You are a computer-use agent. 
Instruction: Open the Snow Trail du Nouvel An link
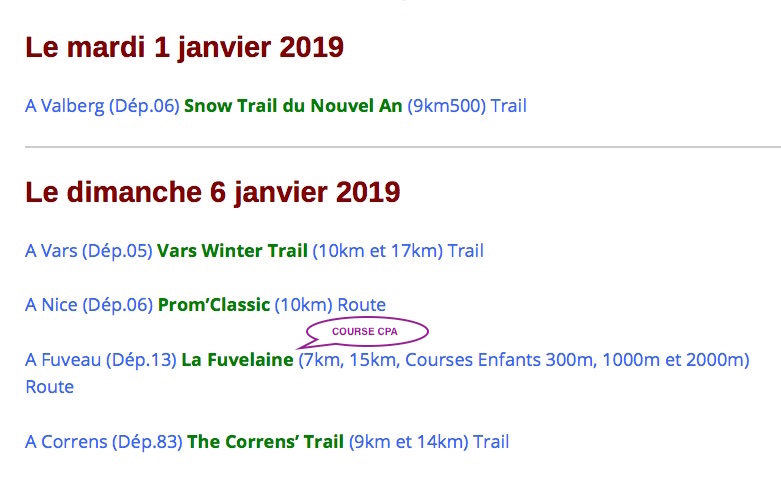click(293, 106)
